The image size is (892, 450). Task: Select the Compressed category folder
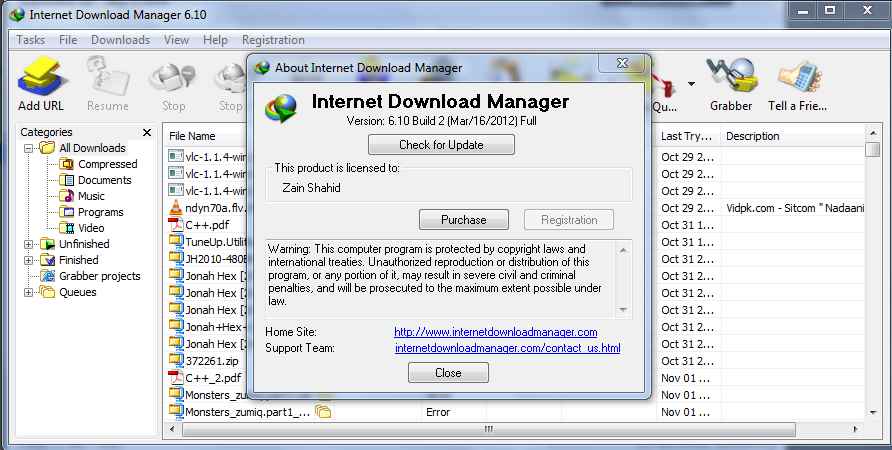(99, 164)
